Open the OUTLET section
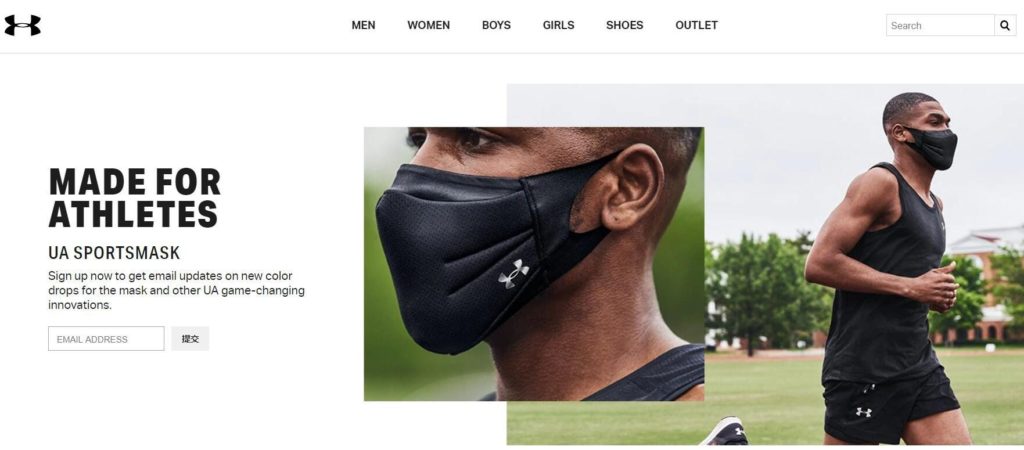Image resolution: width=1024 pixels, height=450 pixels. 696,25
